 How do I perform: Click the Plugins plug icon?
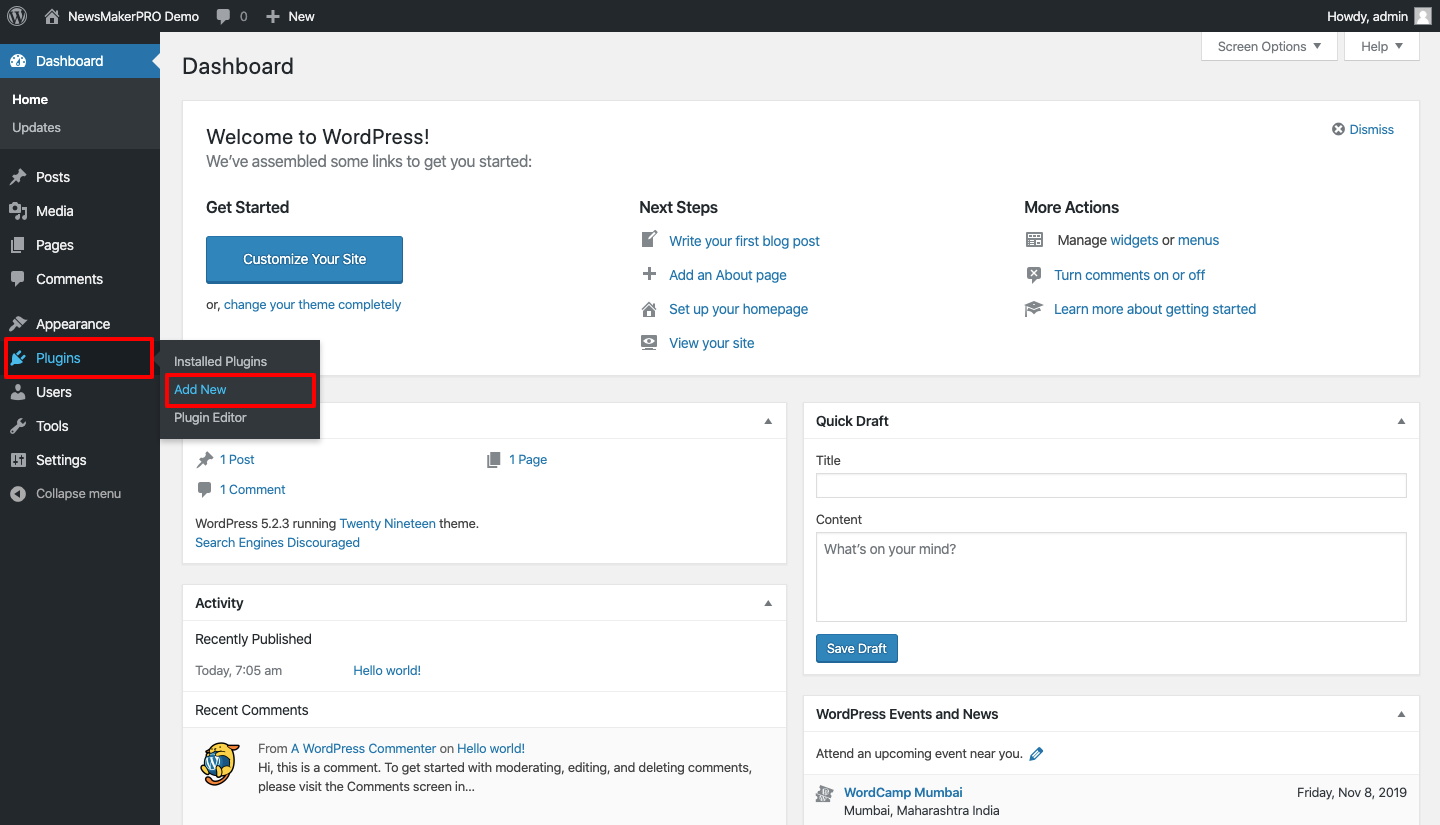click(18, 358)
